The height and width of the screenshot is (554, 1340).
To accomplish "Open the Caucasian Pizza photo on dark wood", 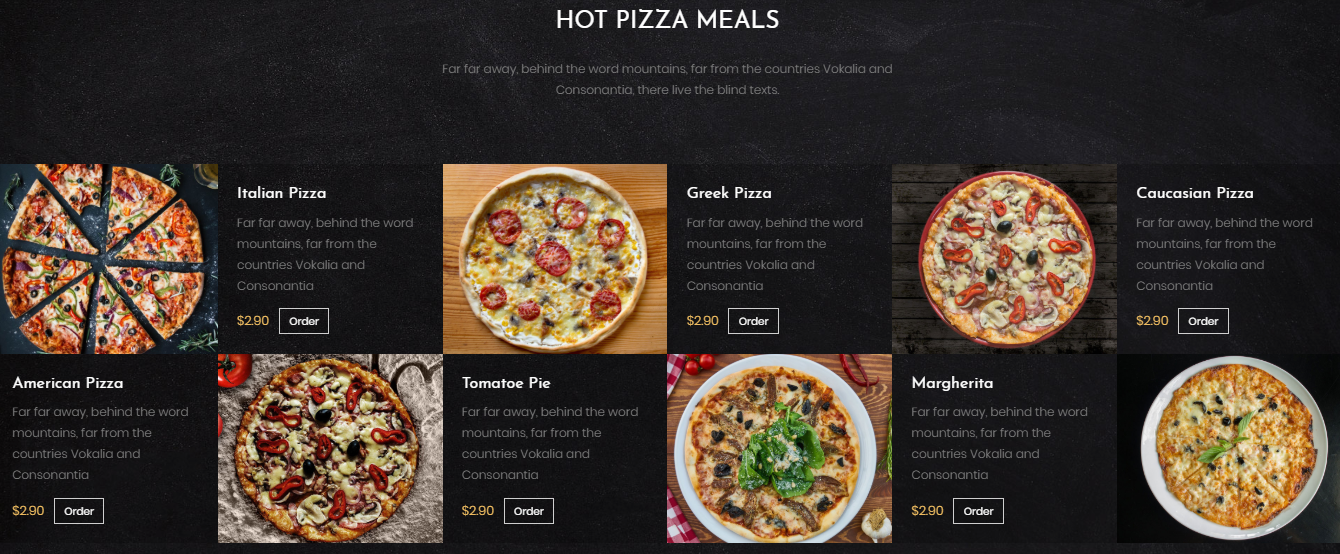I will pyautogui.click(x=1004, y=259).
